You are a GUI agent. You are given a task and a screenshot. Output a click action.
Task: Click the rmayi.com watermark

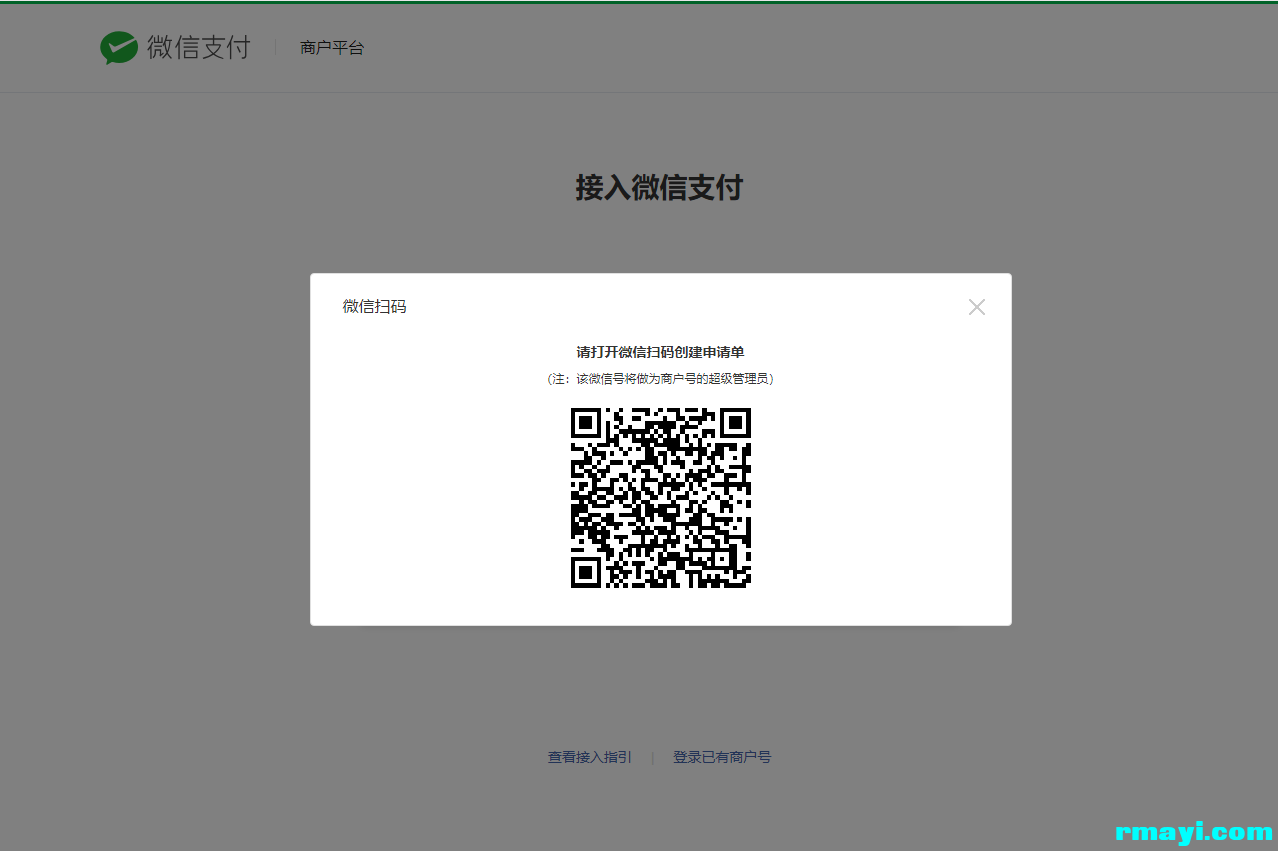[x=1193, y=832]
